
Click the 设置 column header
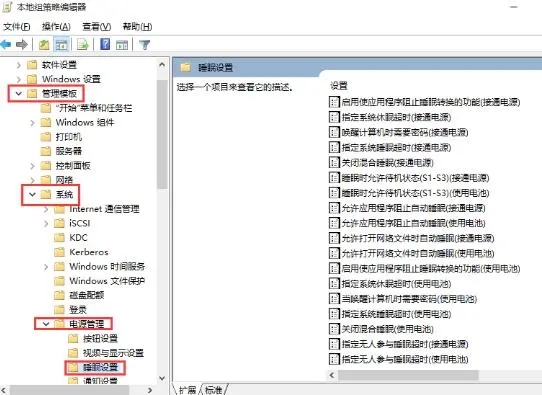(339, 86)
